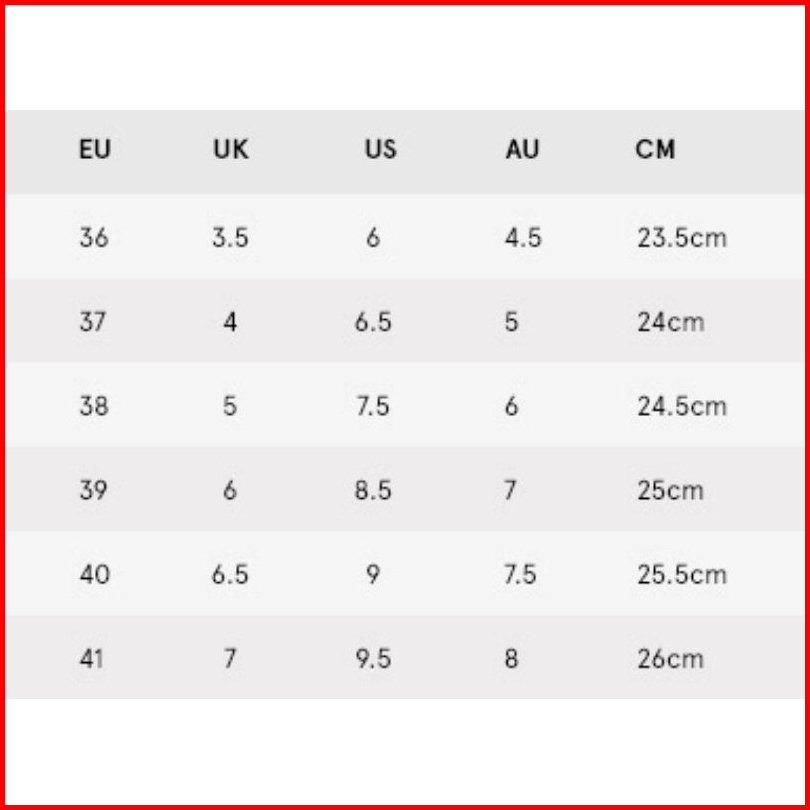This screenshot has width=810, height=810.
Task: Select AU size 4.5 cell
Action: coord(523,238)
